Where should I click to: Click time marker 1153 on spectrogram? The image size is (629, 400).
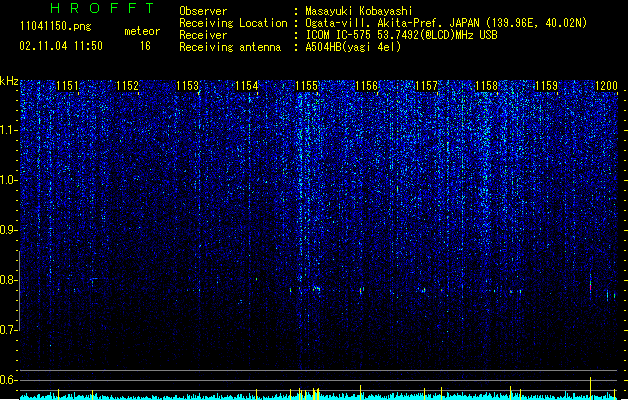(187, 86)
